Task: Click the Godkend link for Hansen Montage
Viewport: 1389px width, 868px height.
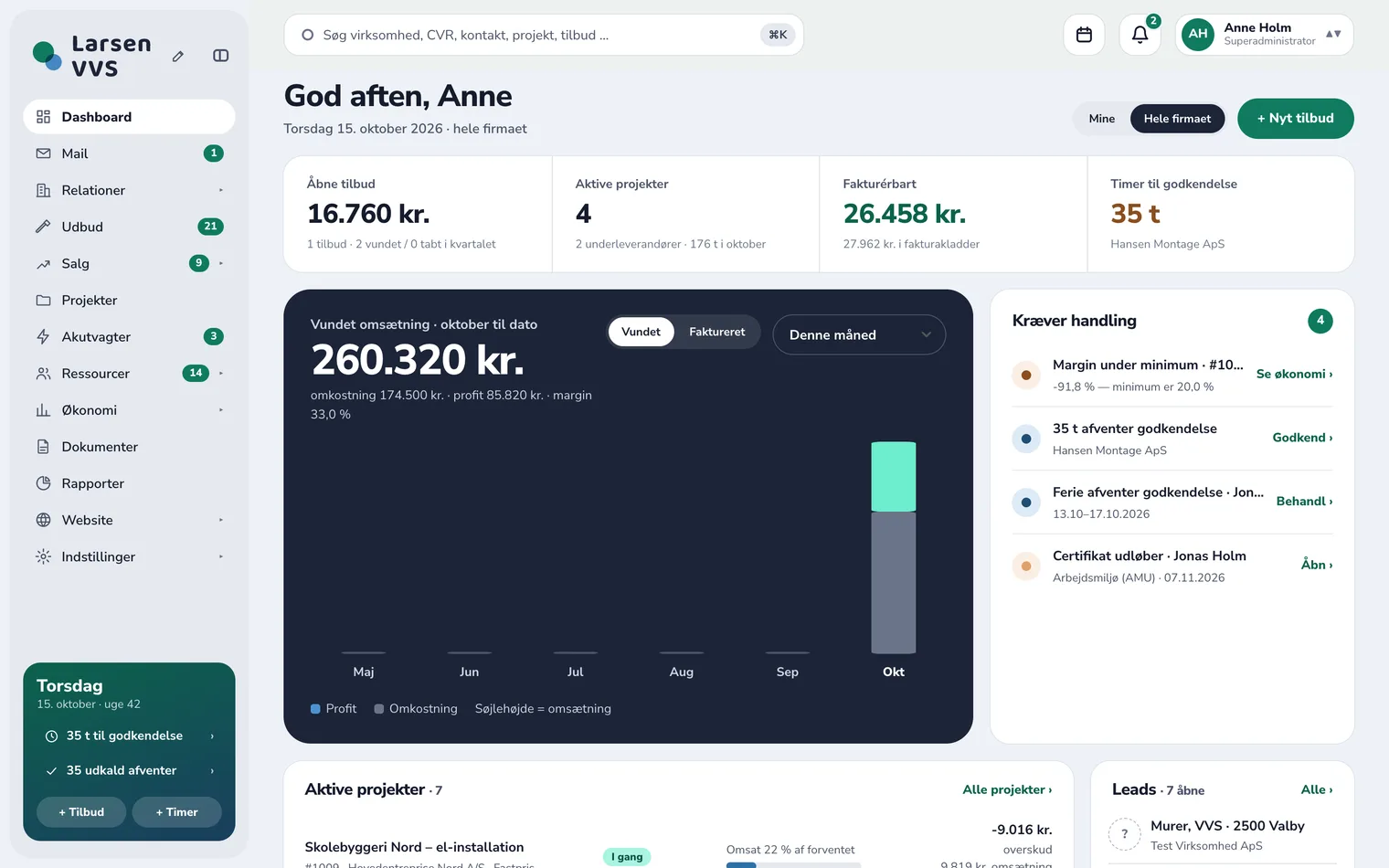Action: coord(1302,439)
